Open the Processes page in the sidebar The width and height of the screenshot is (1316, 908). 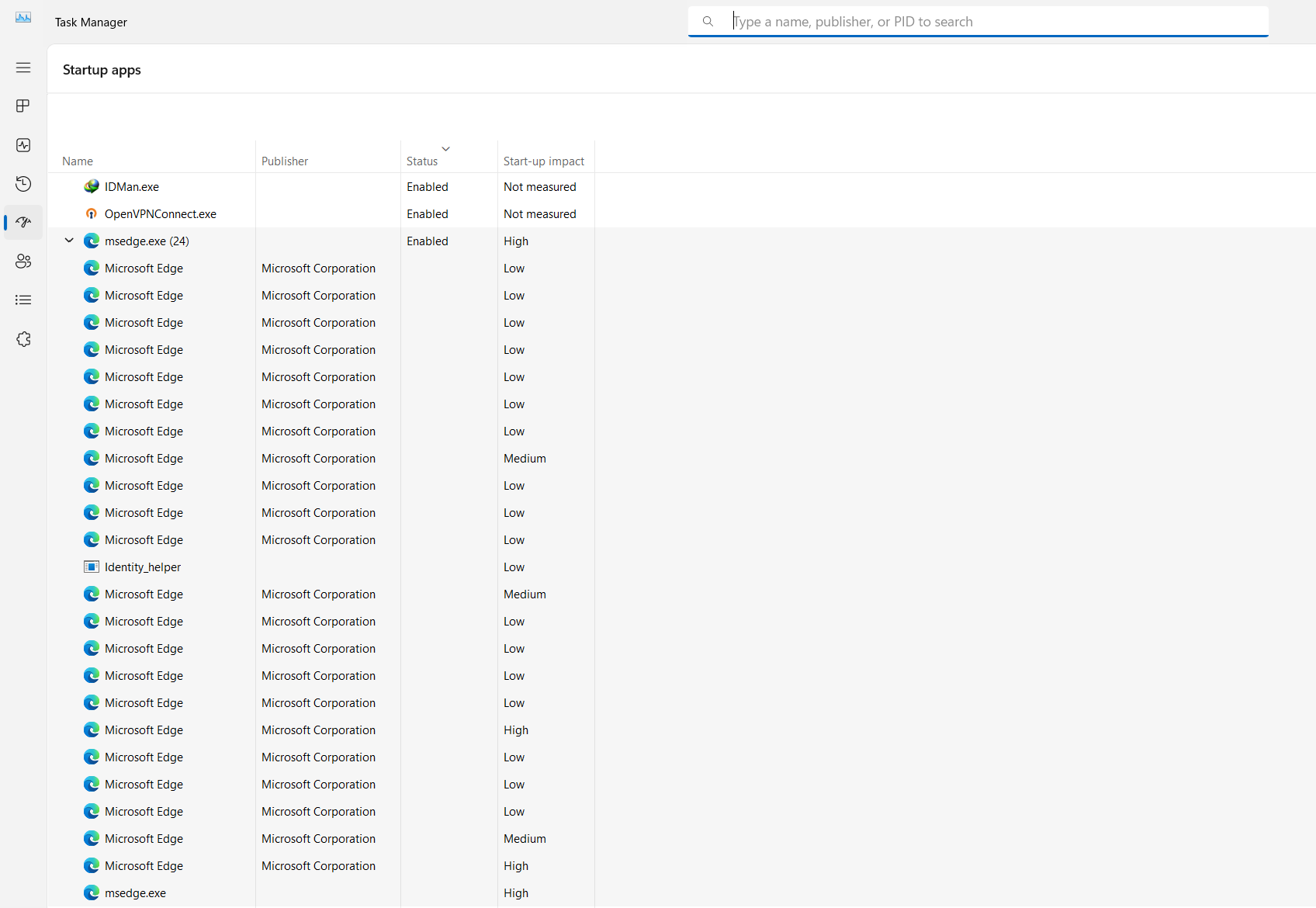click(x=23, y=106)
